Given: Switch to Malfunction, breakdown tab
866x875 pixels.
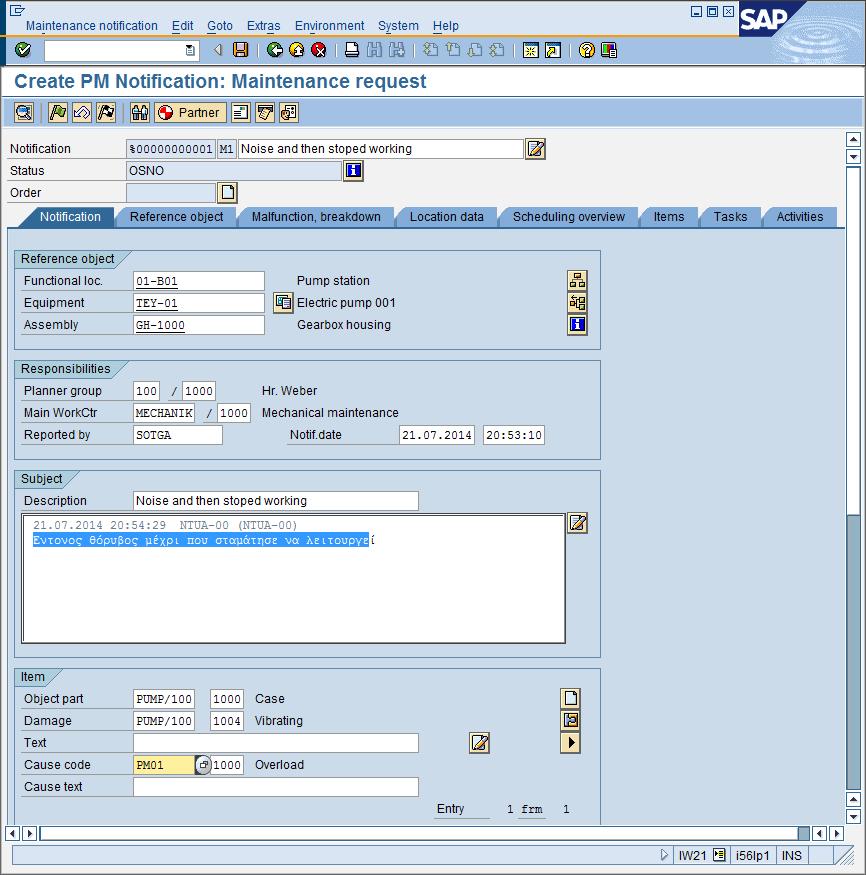Looking at the screenshot, I should [316, 217].
